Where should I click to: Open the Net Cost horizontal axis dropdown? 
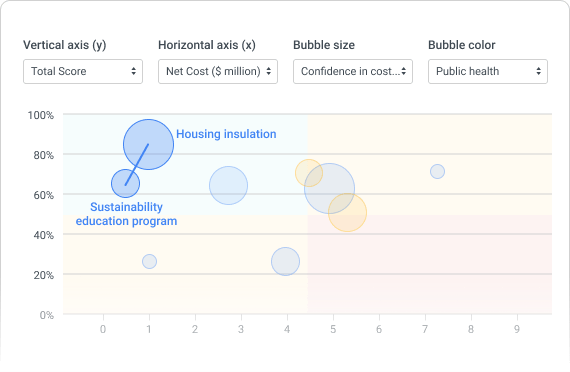(218, 72)
